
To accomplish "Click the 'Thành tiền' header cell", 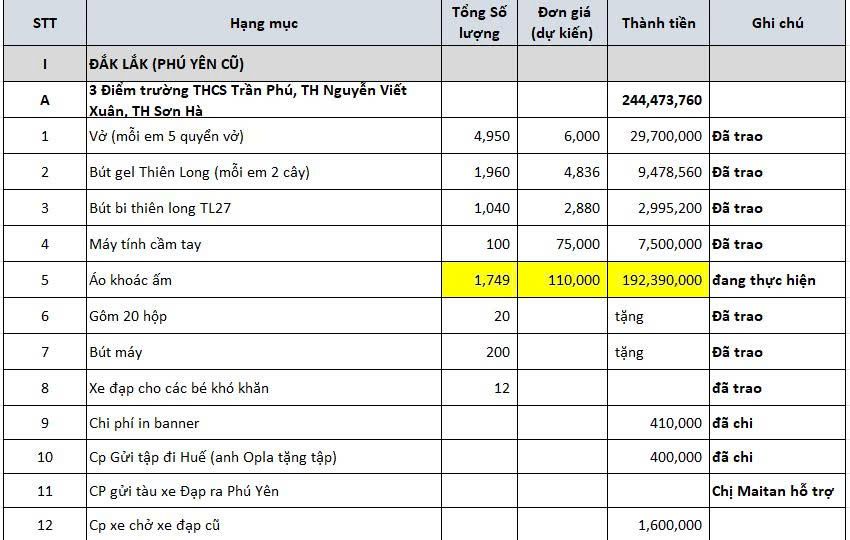I will [x=658, y=23].
